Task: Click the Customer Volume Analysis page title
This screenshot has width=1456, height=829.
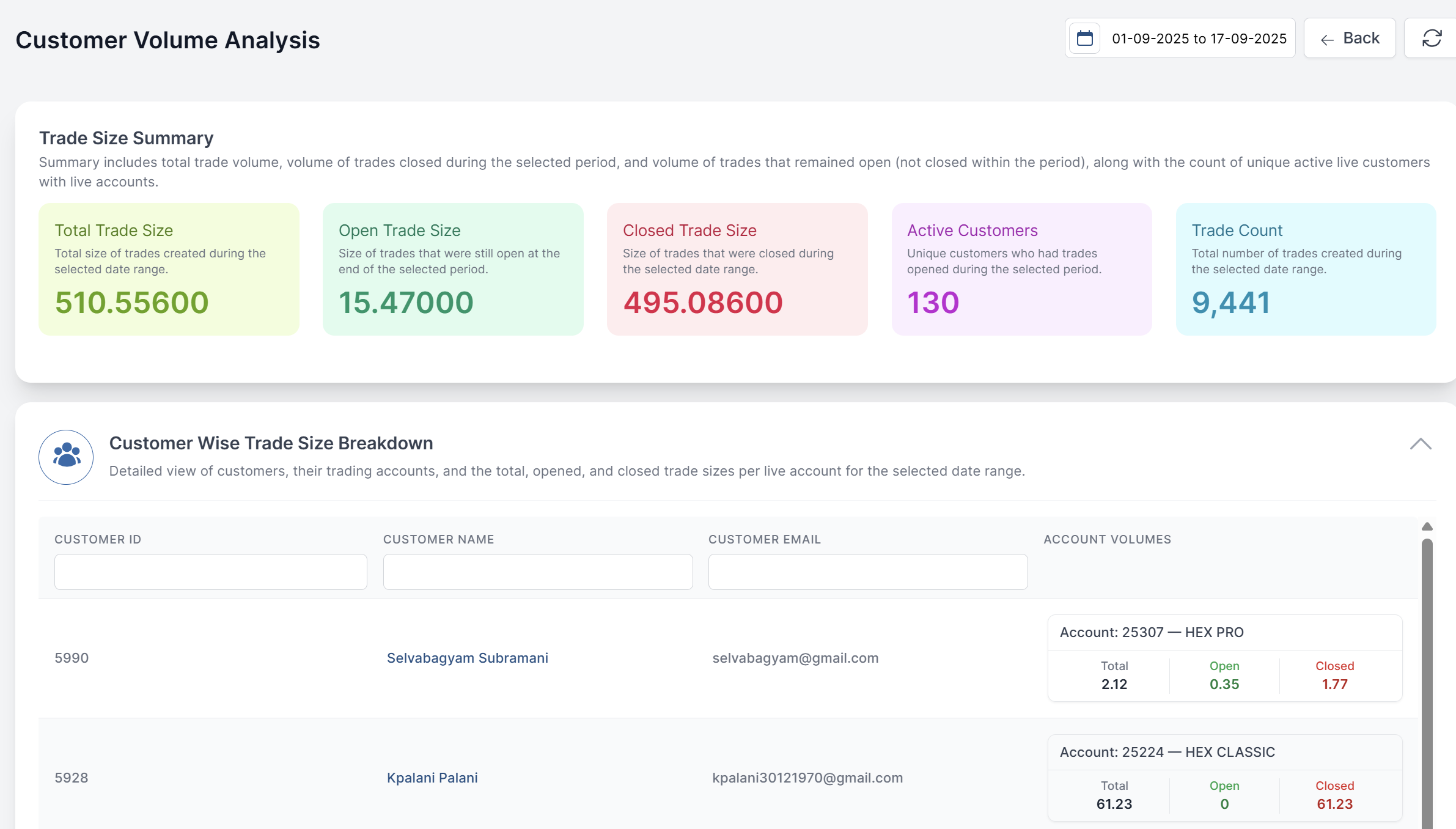Action: 167,40
